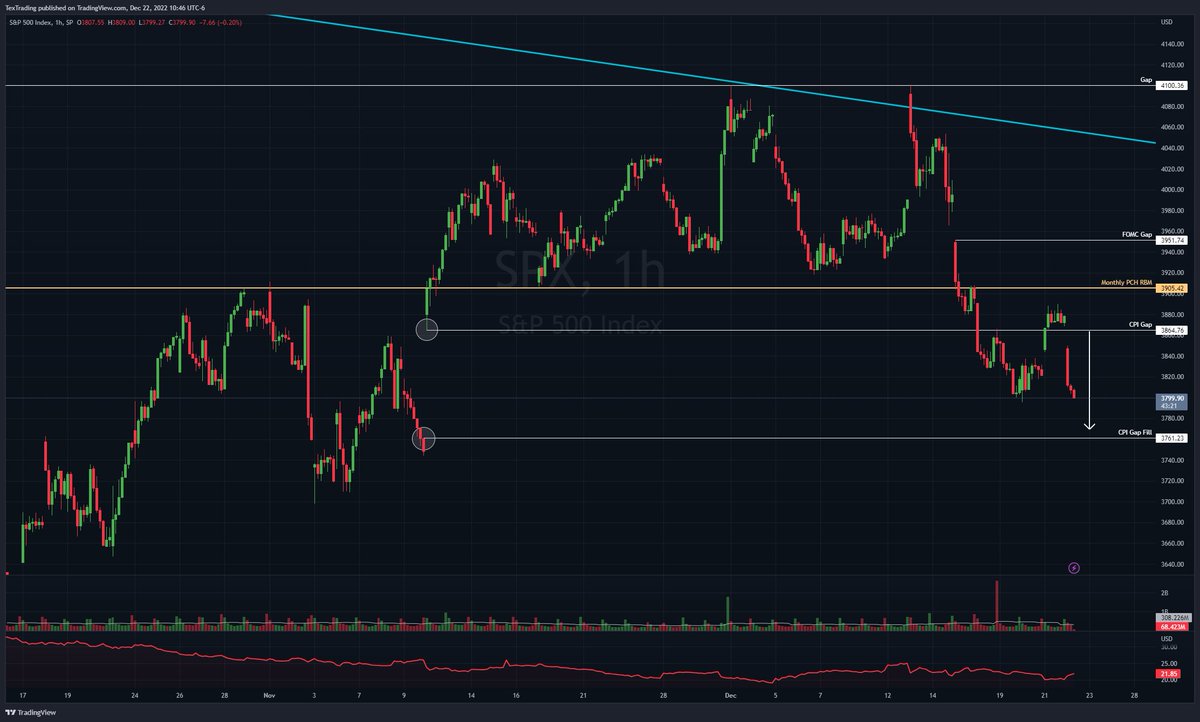Click the 3761.23 price tag
The width and height of the screenshot is (1200, 722).
pyautogui.click(x=1172, y=438)
